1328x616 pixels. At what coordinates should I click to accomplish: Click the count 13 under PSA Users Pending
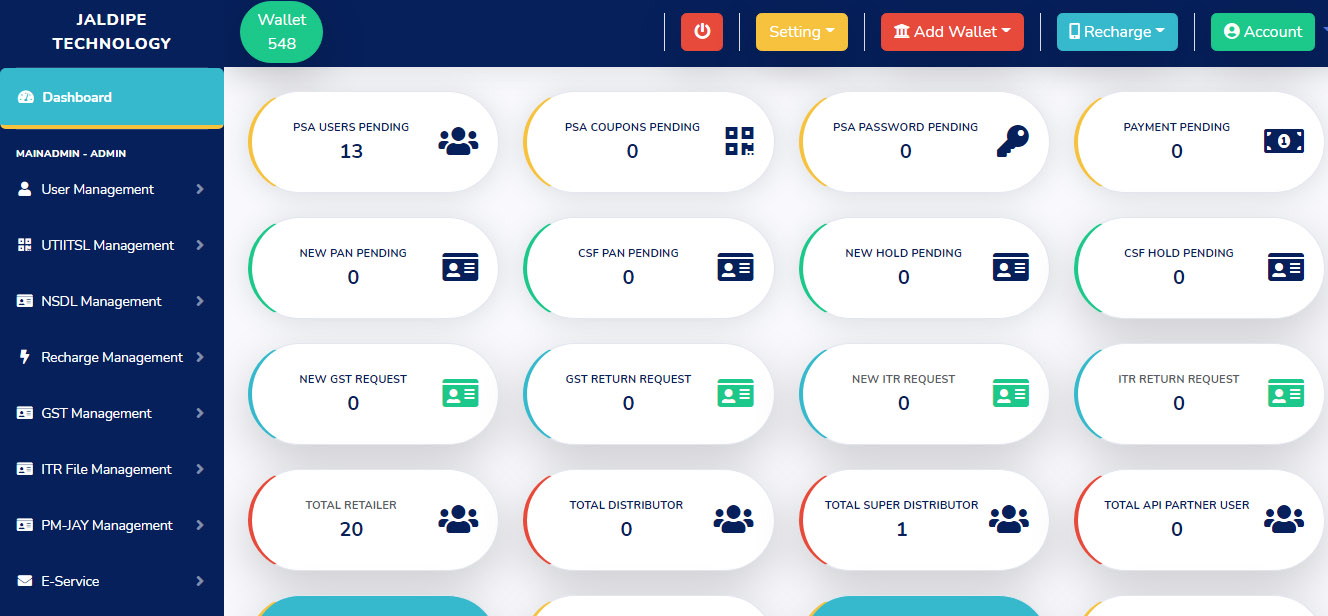[x=351, y=152]
